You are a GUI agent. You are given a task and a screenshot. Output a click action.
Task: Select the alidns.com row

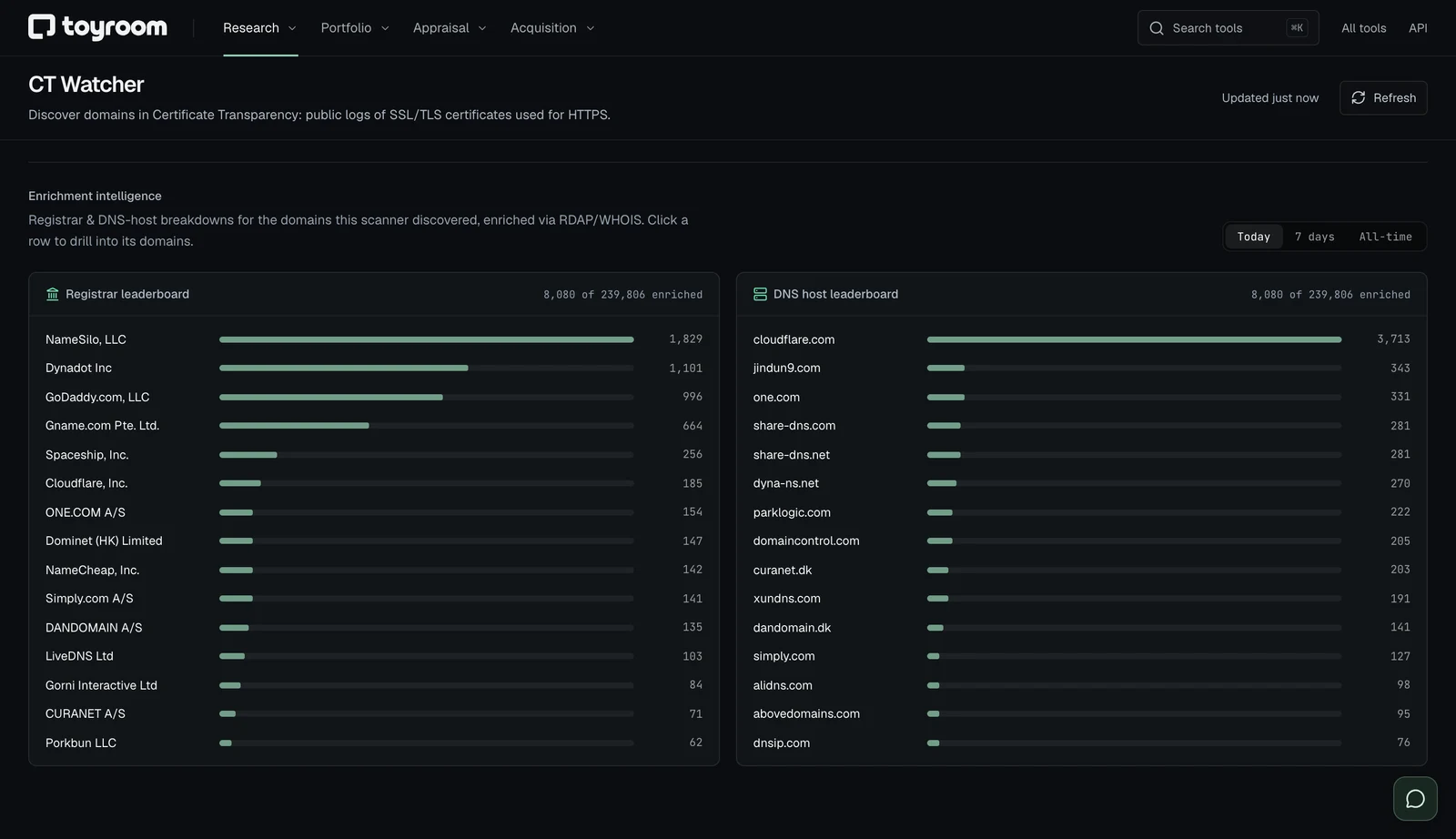1082,685
